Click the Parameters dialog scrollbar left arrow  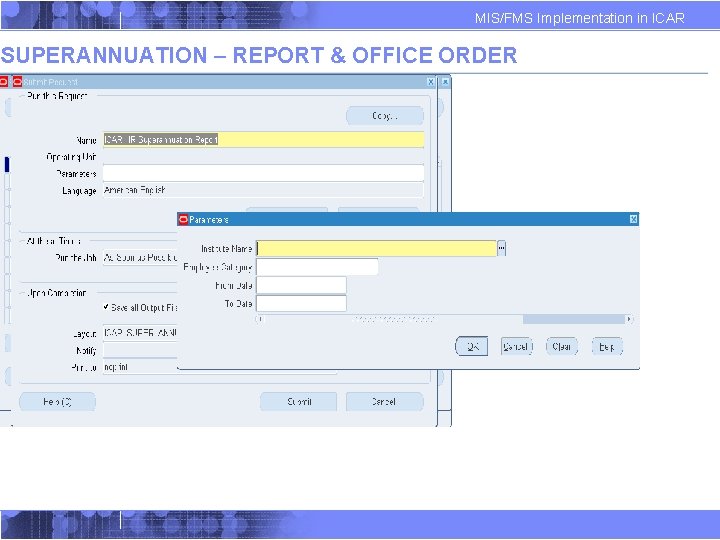[x=260, y=319]
